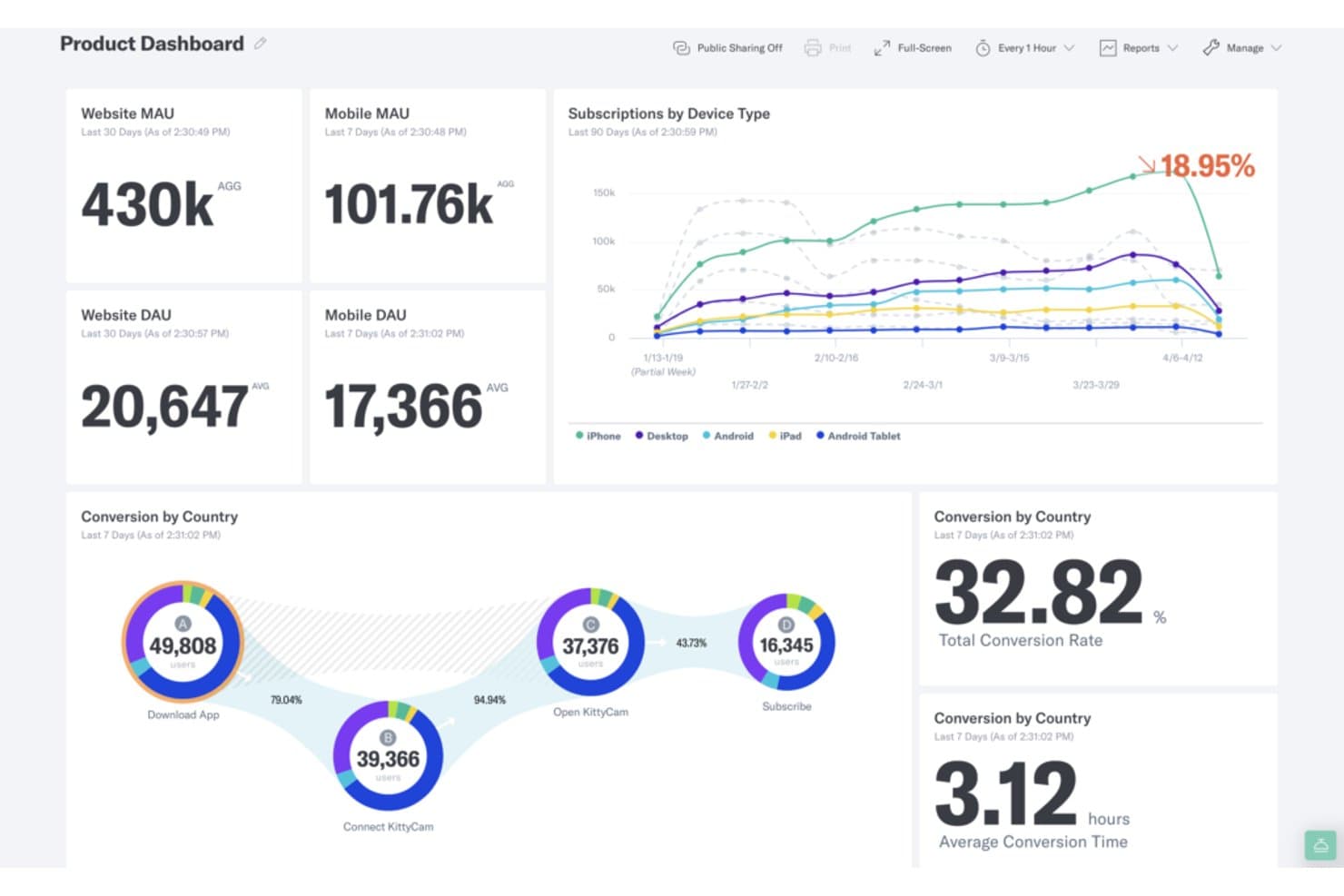Click the printer icon in the toolbar
1344x896 pixels.
click(x=813, y=48)
